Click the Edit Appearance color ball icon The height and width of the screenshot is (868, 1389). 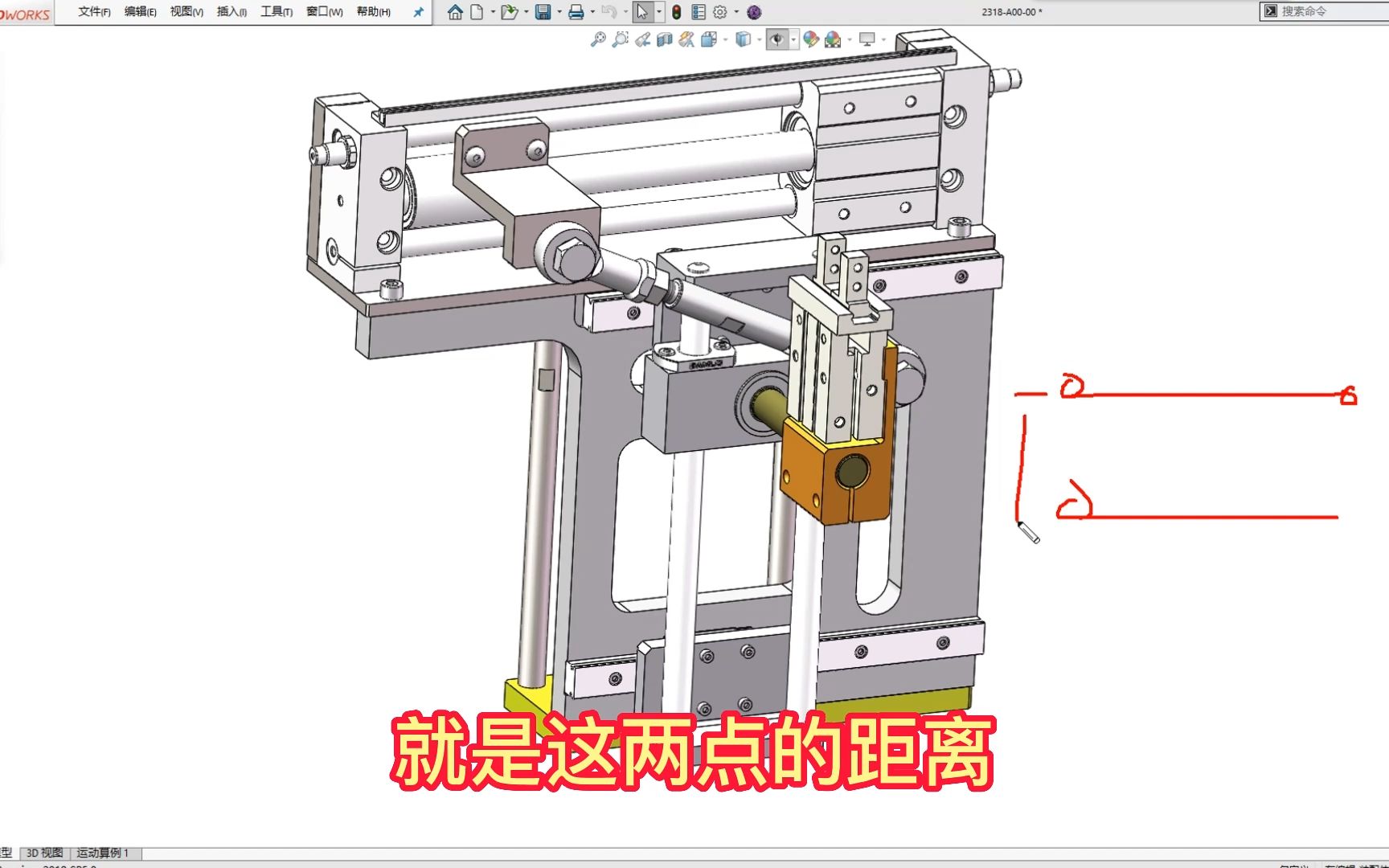tap(811, 39)
